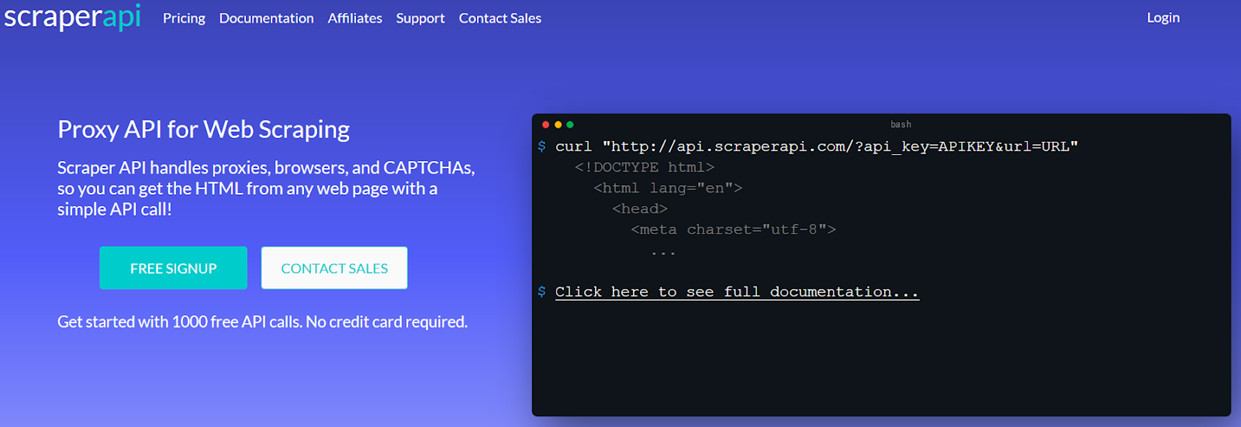Click the Proxy API for Web Scraping heading
The height and width of the screenshot is (427, 1241).
(204, 129)
